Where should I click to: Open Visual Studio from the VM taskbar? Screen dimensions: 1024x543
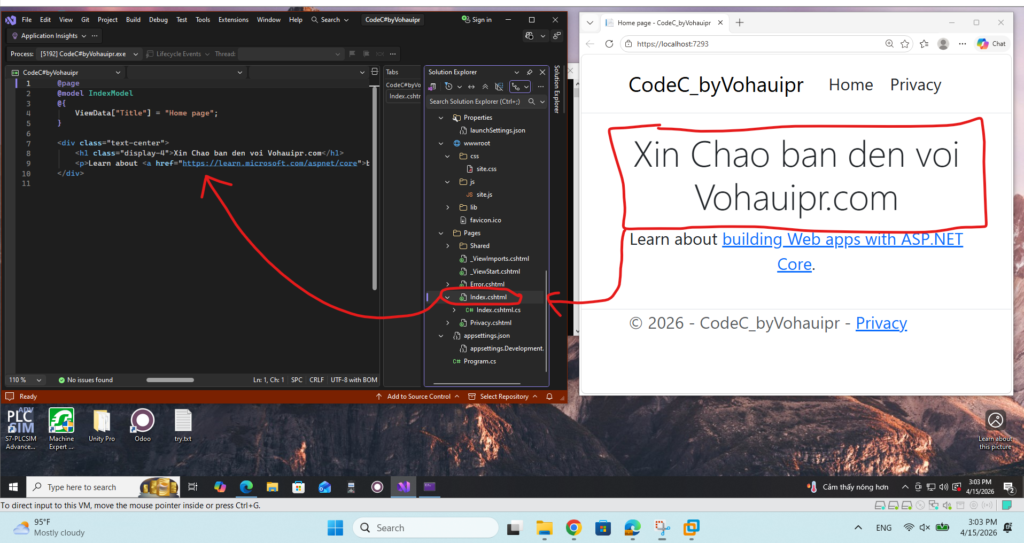pos(403,487)
